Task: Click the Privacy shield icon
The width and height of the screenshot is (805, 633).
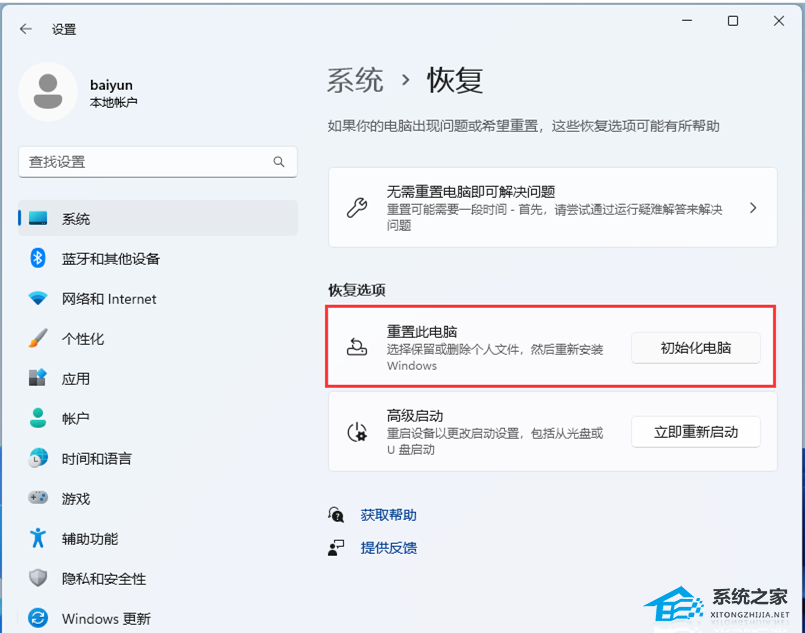Action: coord(38,578)
